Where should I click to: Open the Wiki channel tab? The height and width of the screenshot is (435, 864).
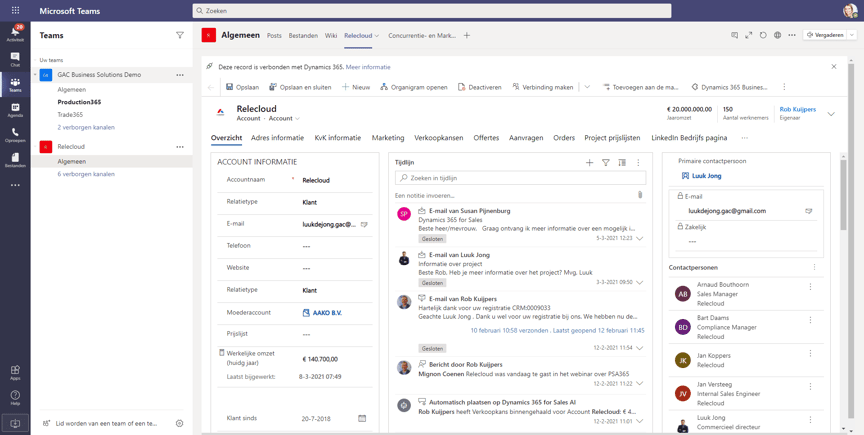331,35
